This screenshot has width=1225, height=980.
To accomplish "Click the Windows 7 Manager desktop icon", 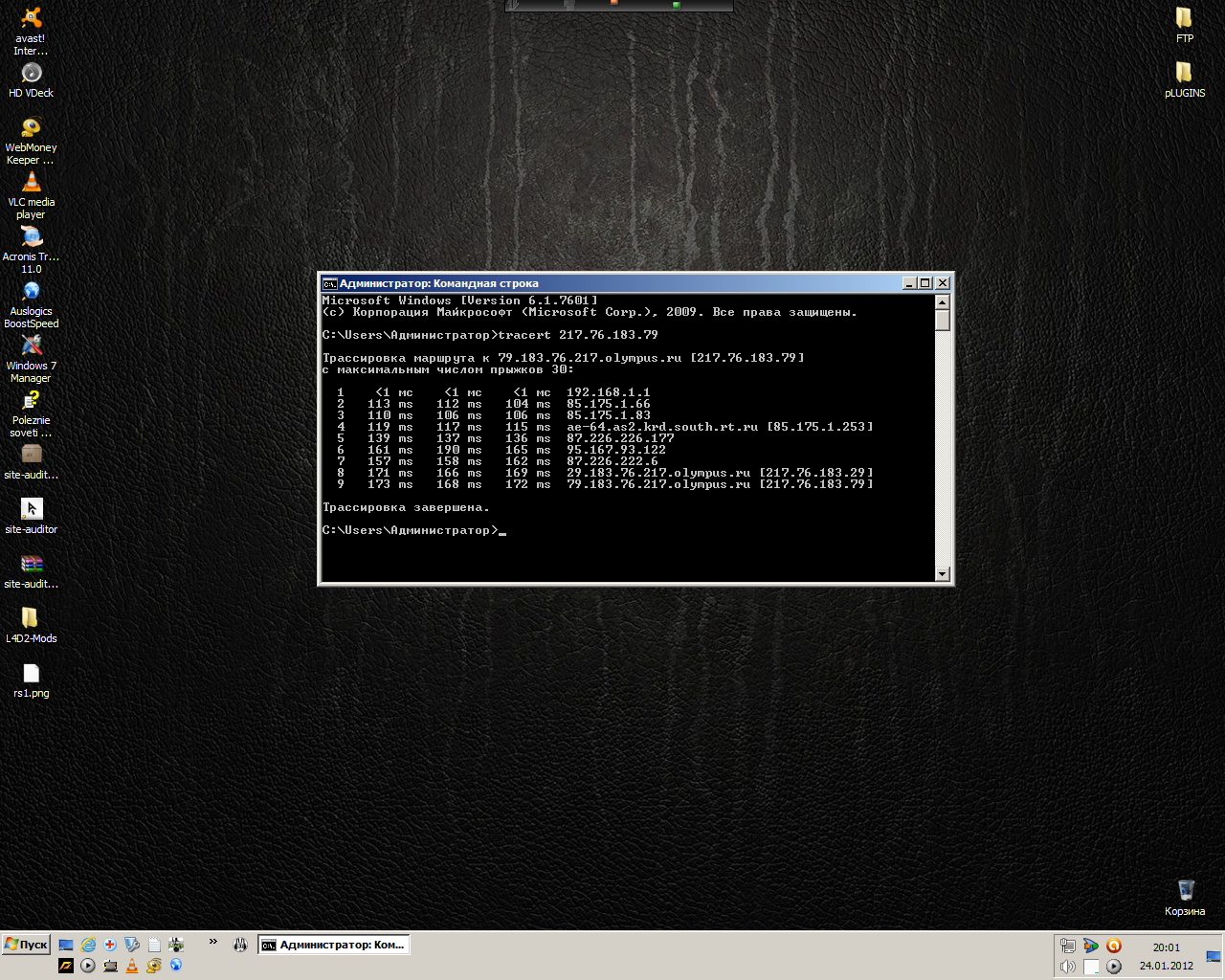I will (31, 346).
